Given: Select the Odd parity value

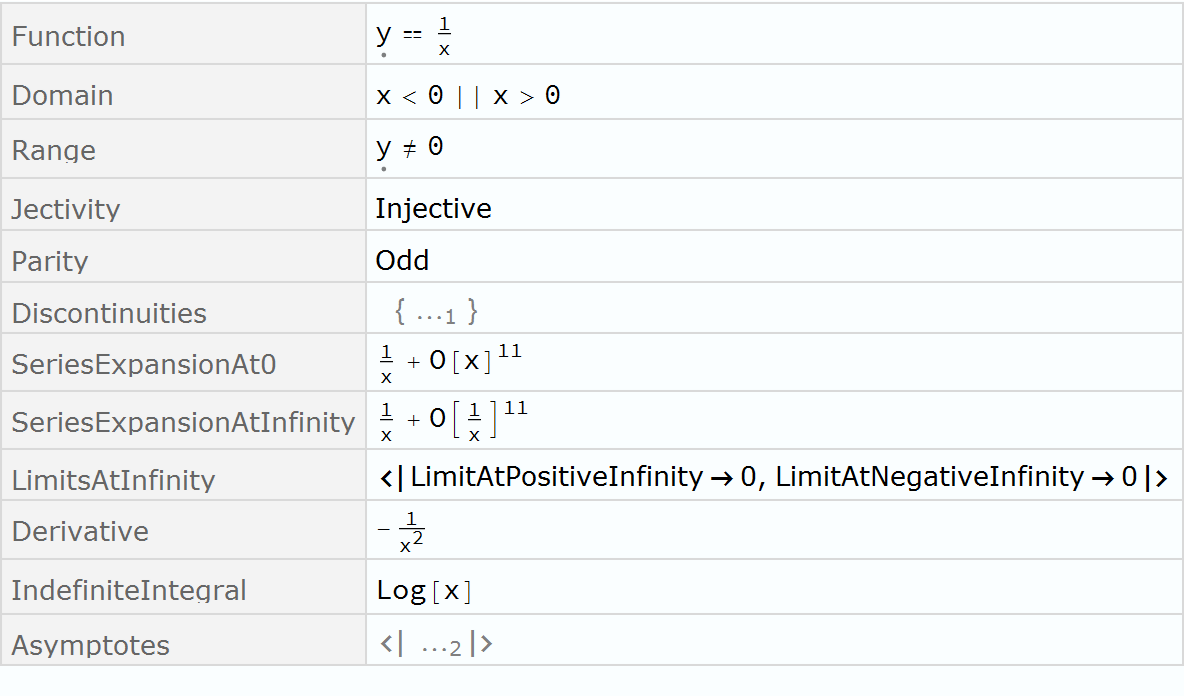Looking at the screenshot, I should [x=402, y=260].
